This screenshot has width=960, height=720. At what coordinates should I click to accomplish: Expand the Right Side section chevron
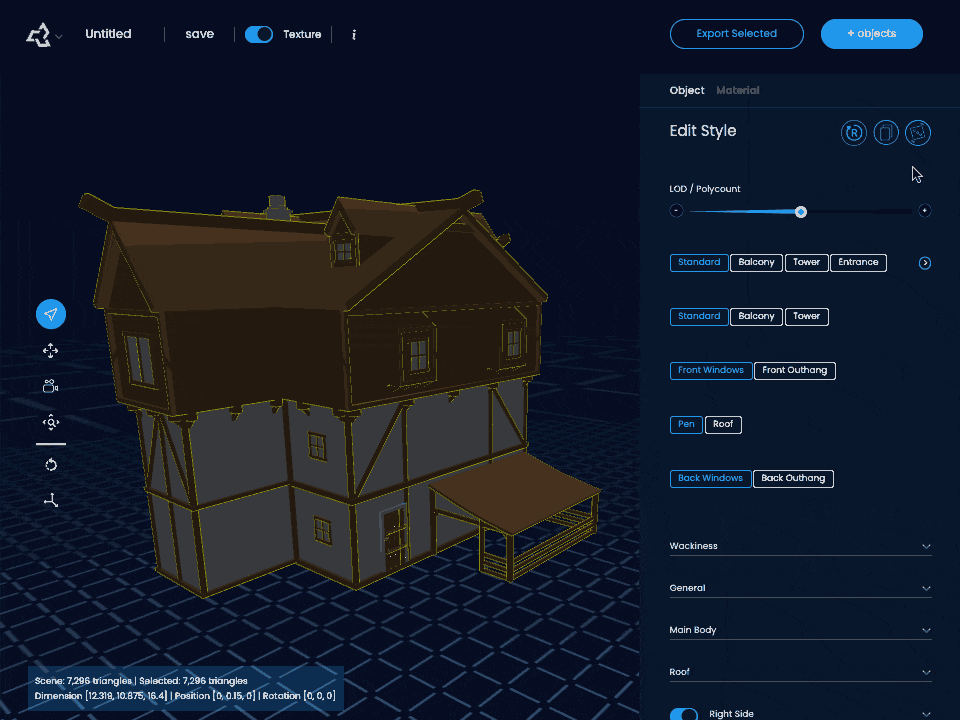[926, 714]
